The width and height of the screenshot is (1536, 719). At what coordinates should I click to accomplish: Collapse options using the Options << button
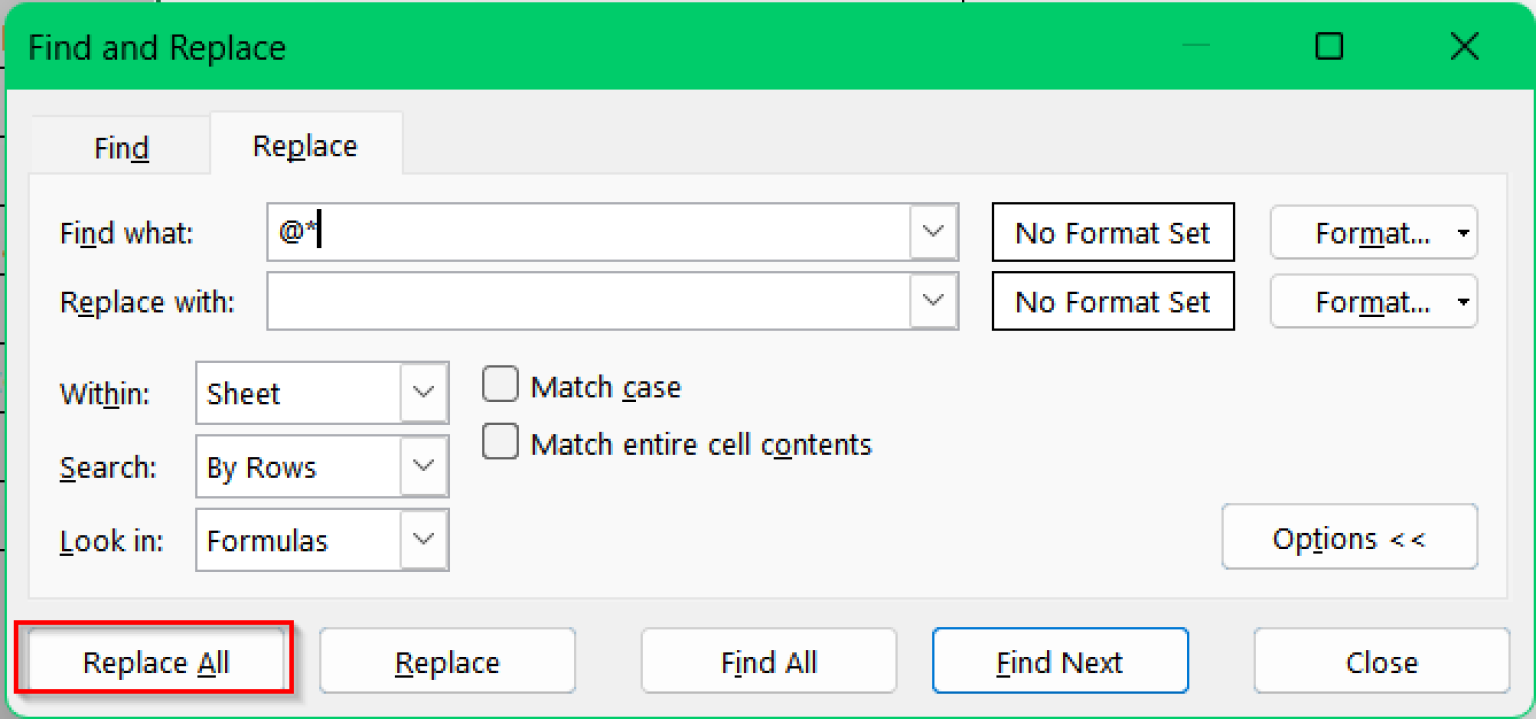1349,538
